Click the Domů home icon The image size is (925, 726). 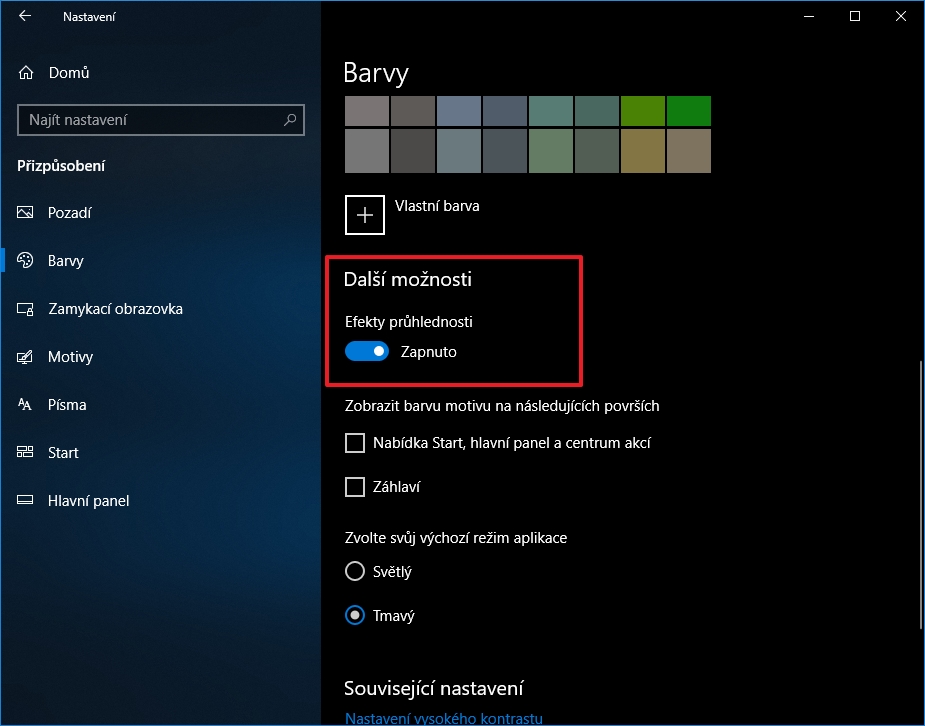[x=25, y=73]
